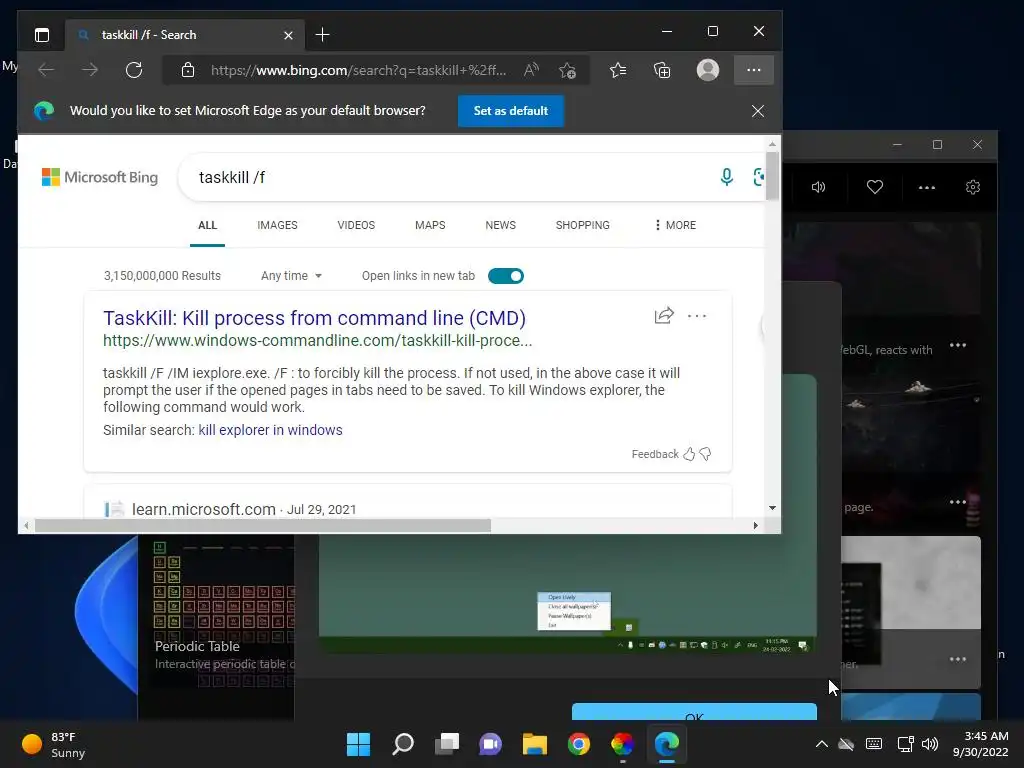Open settings gear in background wallpaper window
This screenshot has width=1024, height=768.
(x=972, y=187)
